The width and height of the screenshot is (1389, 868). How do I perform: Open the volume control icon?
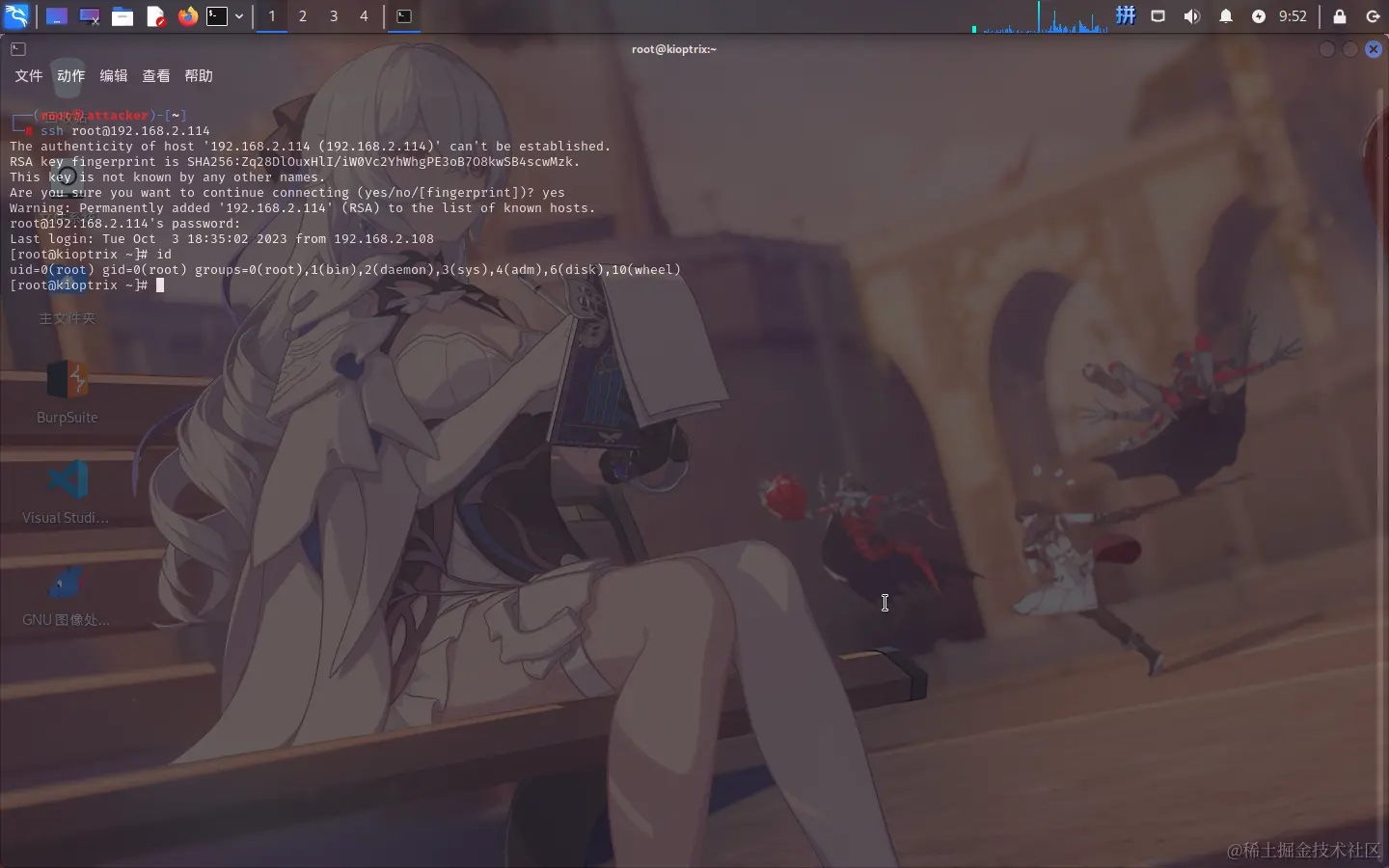[x=1192, y=16]
